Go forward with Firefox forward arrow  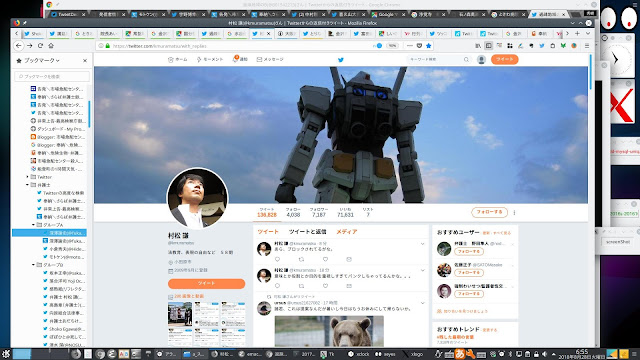coord(29,46)
